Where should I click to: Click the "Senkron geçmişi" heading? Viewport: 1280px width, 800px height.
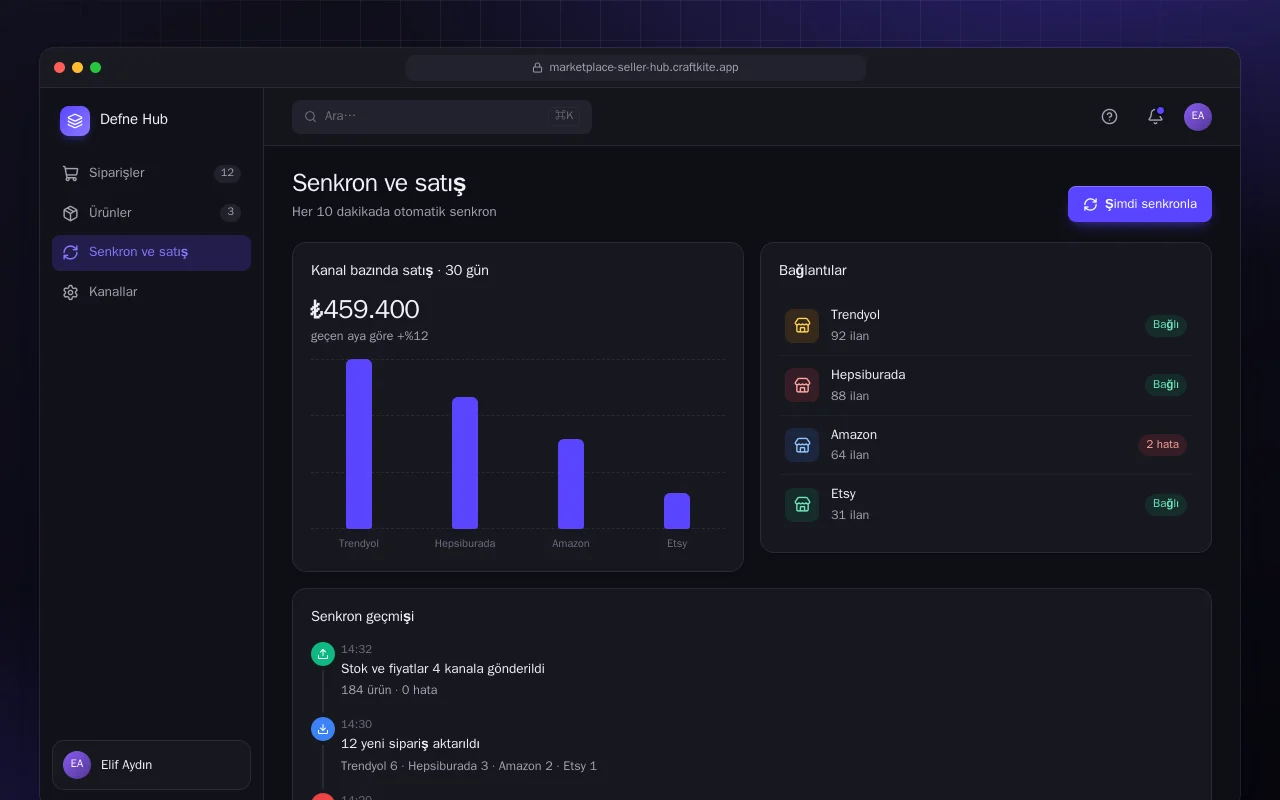362,617
